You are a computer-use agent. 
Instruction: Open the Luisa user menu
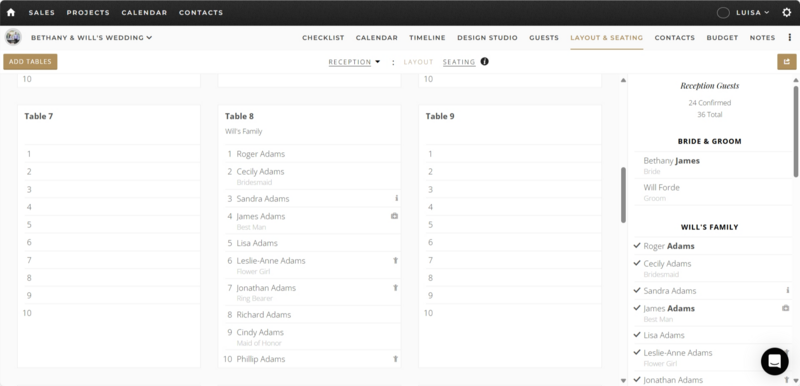point(753,13)
